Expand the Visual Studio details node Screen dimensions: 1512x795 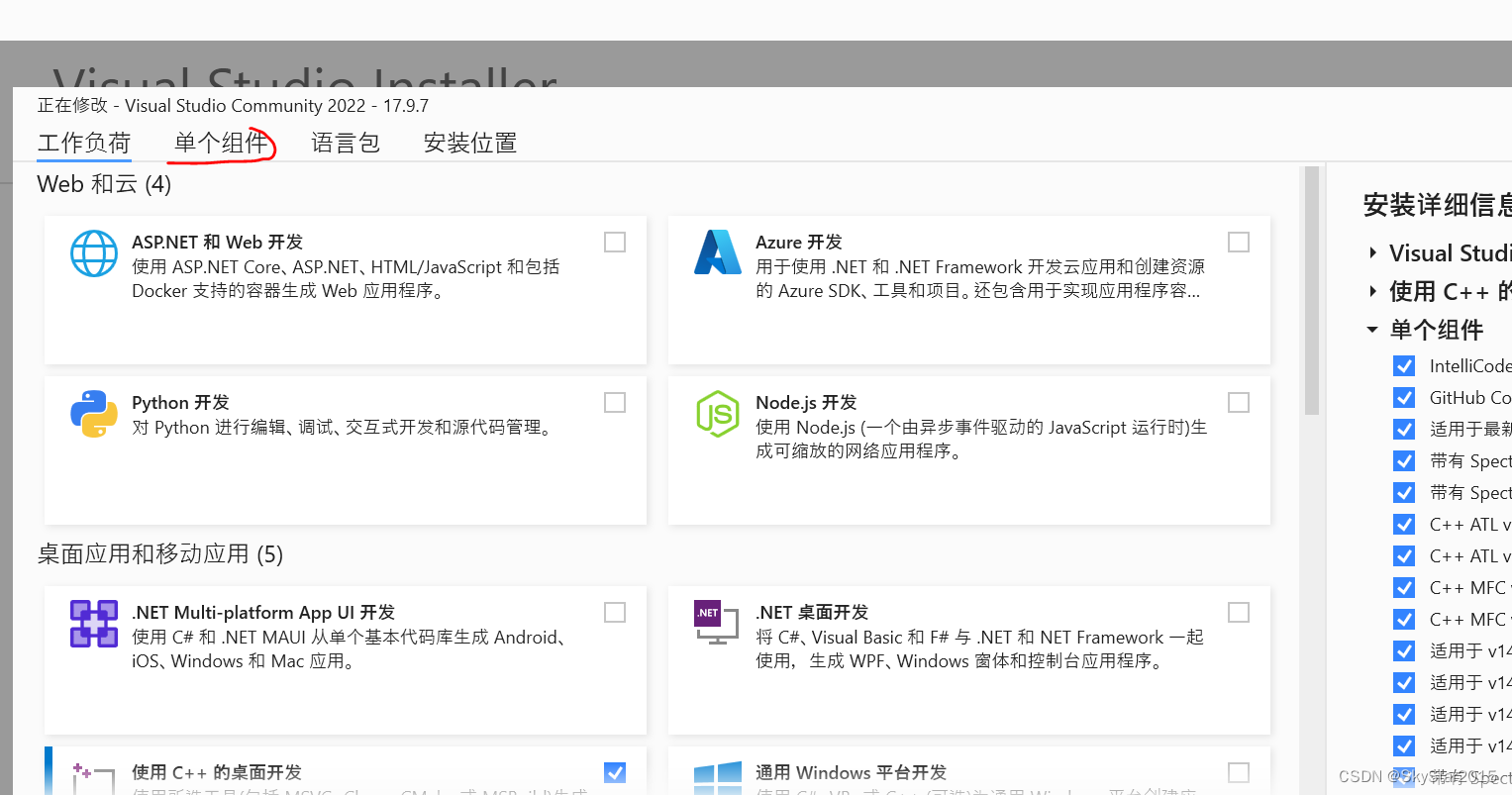pos(1372,253)
